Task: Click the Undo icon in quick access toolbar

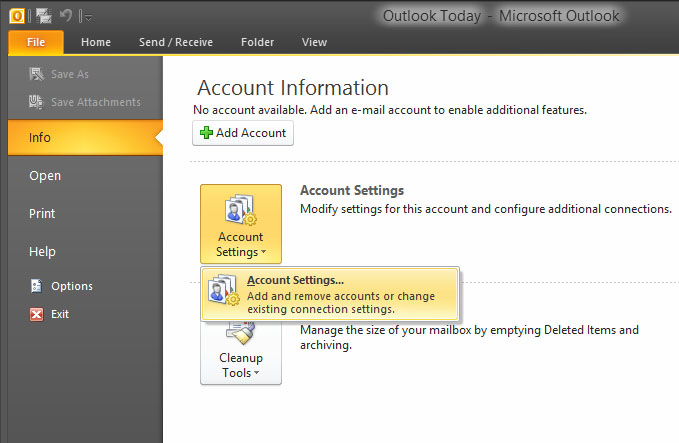Action: [x=66, y=16]
